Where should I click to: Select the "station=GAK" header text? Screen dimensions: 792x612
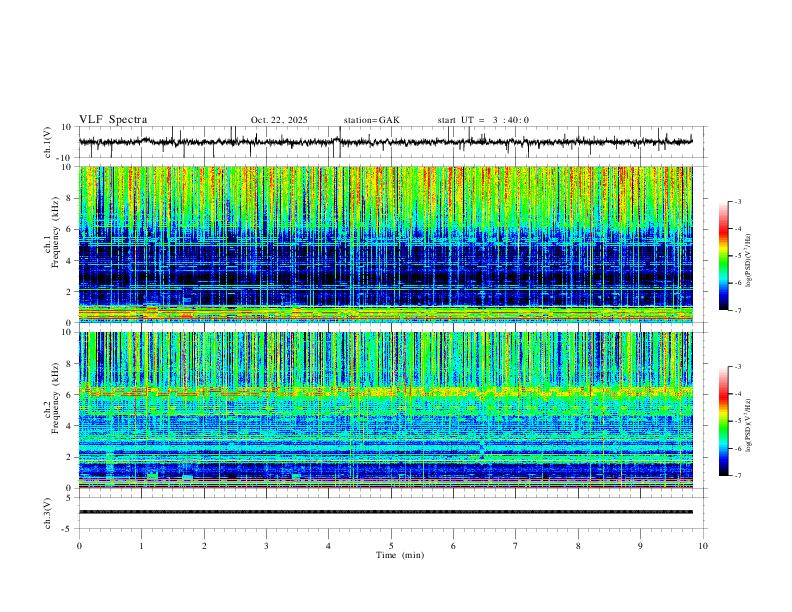pos(371,120)
